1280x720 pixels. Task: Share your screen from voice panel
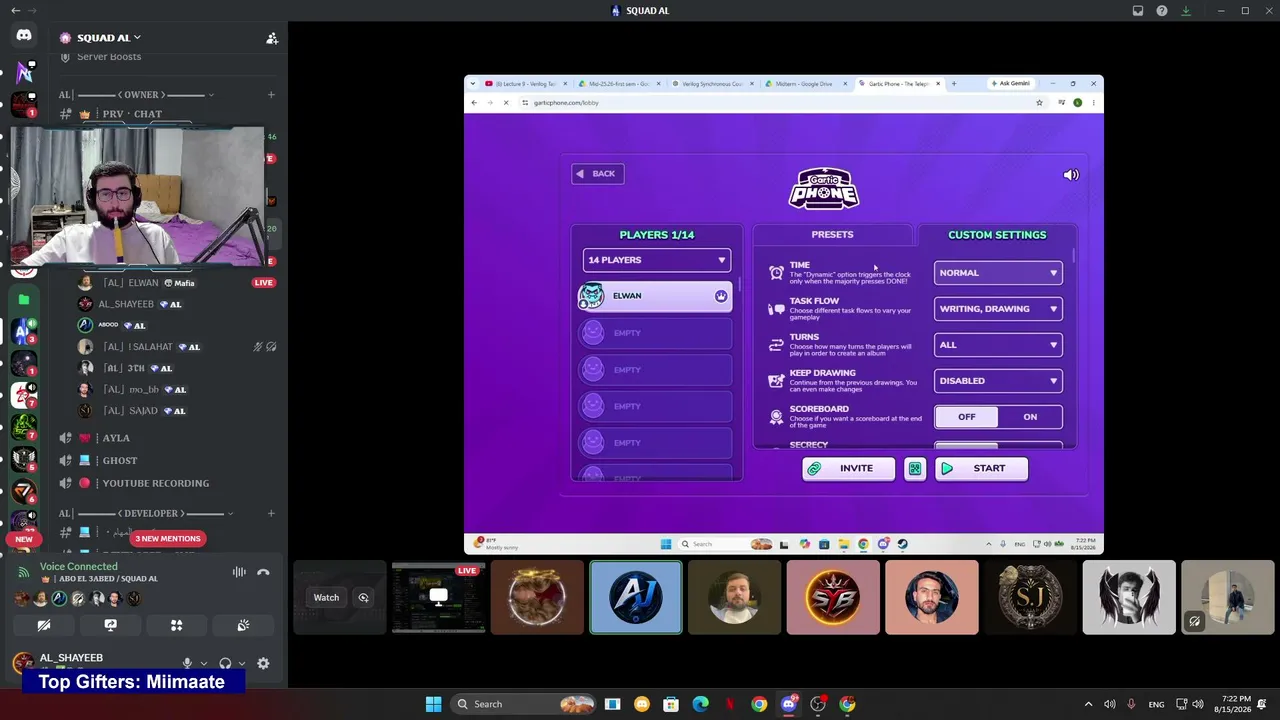pyautogui.click(x=110, y=625)
